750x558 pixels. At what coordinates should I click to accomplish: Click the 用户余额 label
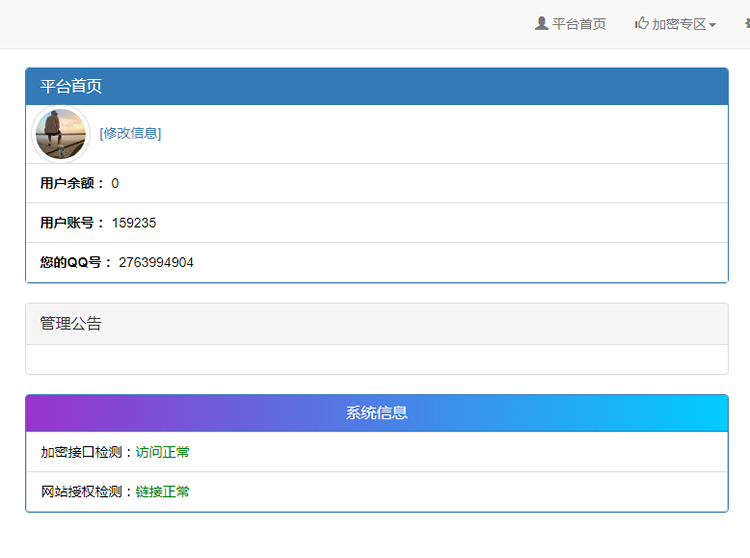[72, 183]
